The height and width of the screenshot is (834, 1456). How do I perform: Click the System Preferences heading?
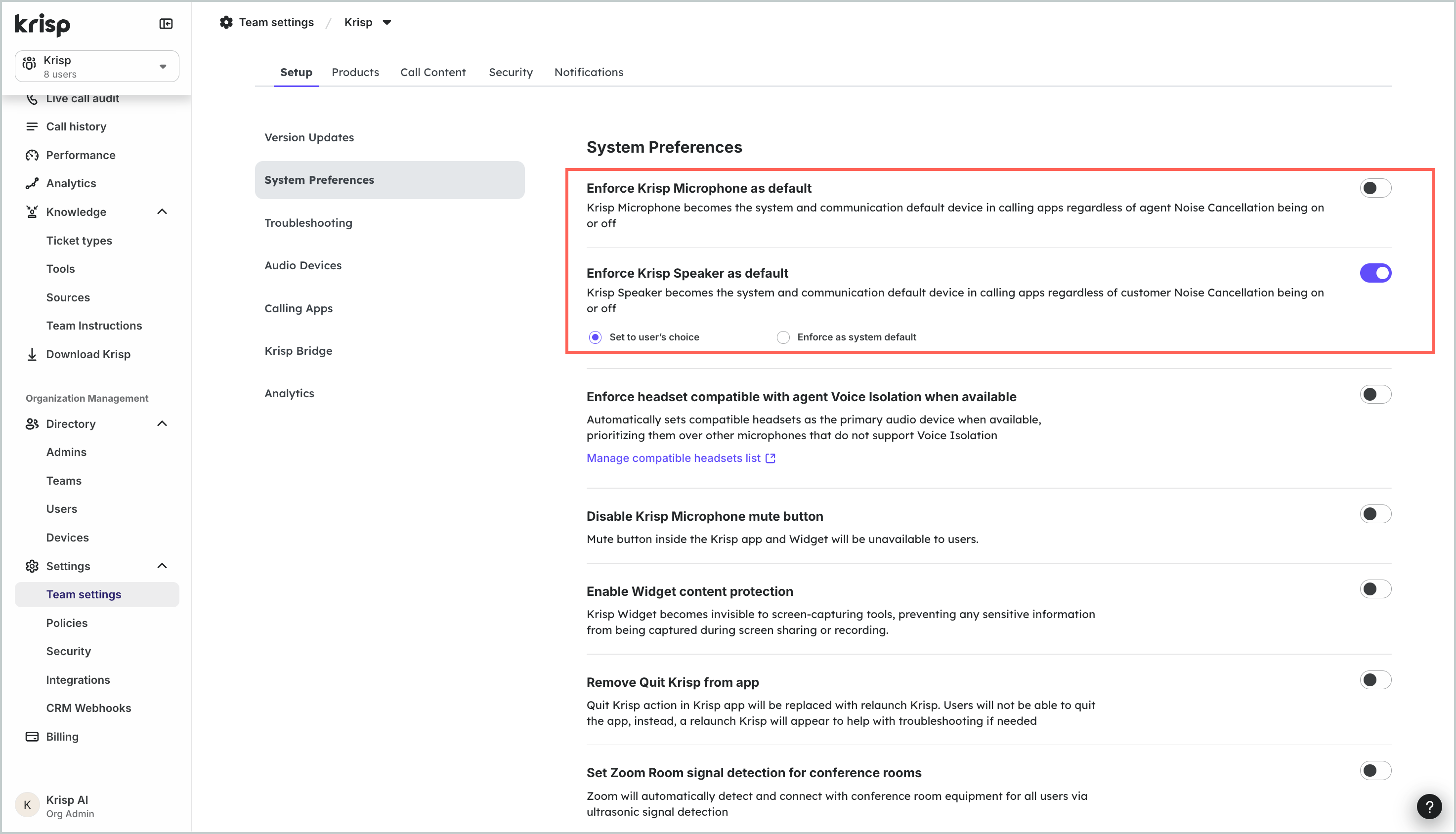(x=664, y=147)
